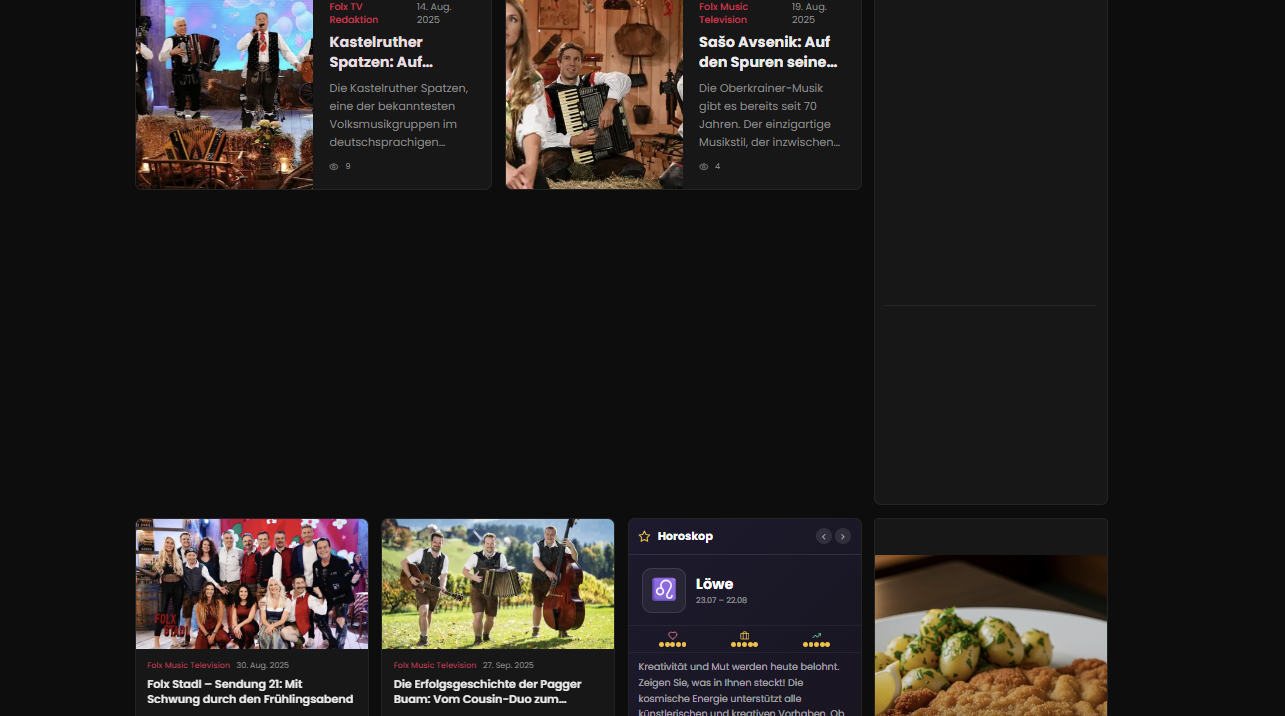The width and height of the screenshot is (1285, 716).
Task: Click the Horoskop widget title
Action: tap(685, 536)
